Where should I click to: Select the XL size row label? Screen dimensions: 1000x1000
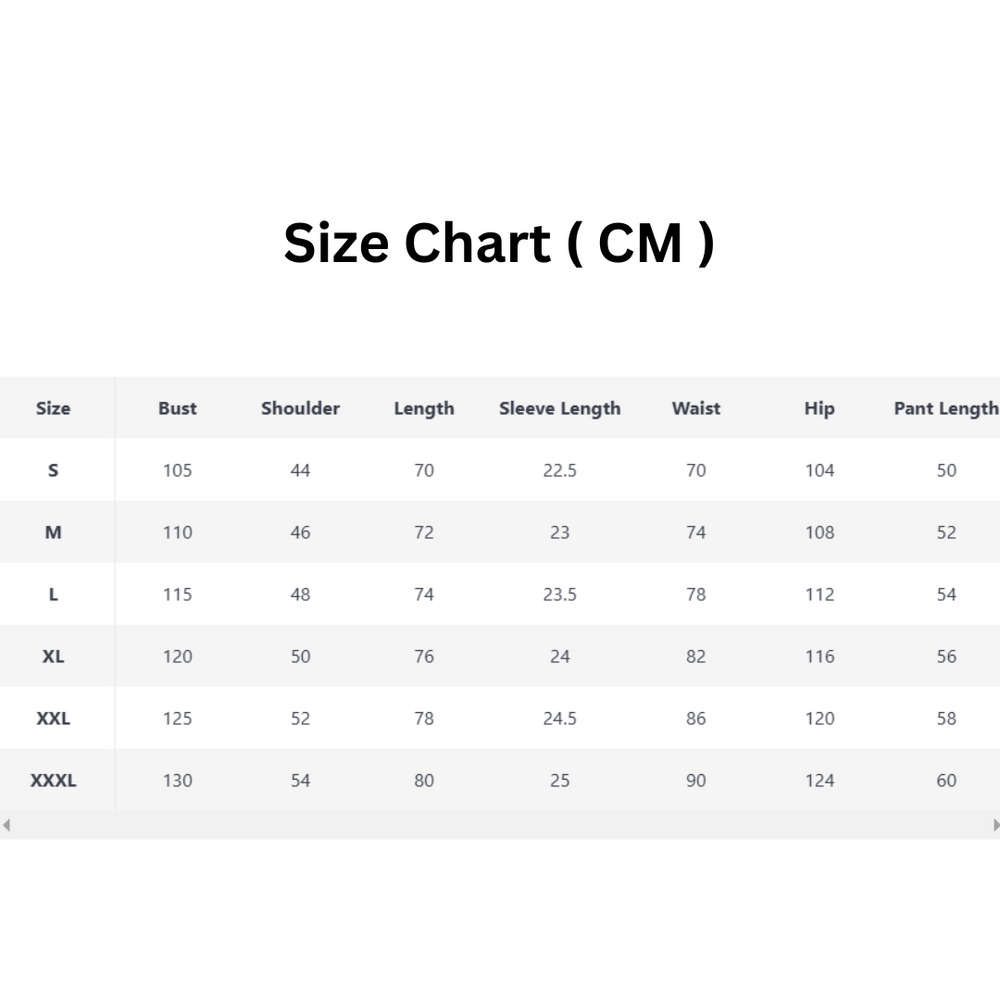[x=53, y=656]
